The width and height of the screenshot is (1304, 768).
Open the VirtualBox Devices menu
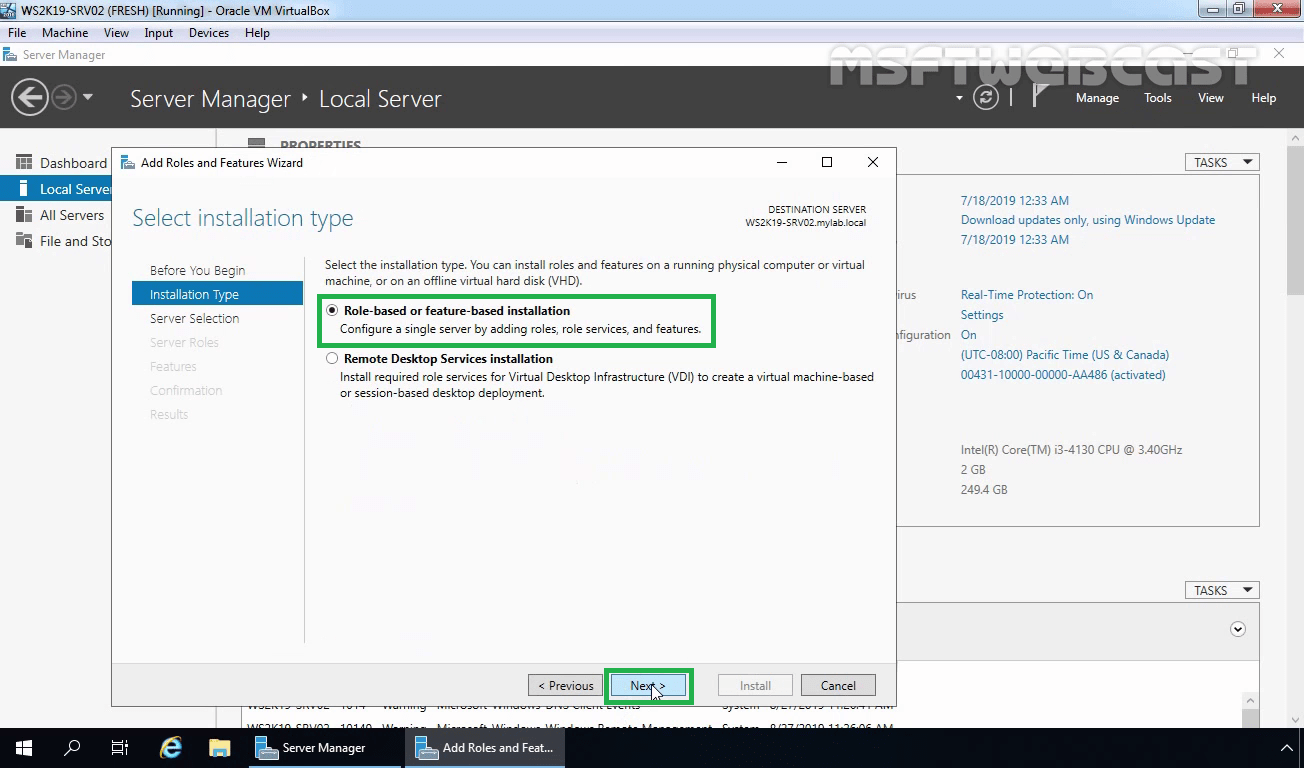click(208, 33)
